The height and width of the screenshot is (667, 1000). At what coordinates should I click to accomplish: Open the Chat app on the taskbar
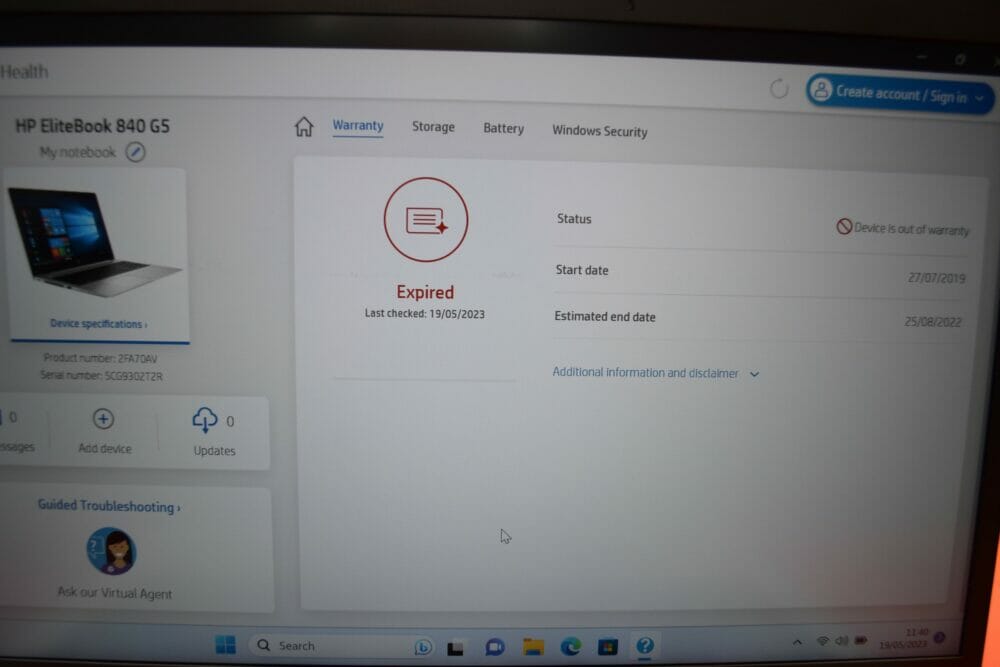495,647
